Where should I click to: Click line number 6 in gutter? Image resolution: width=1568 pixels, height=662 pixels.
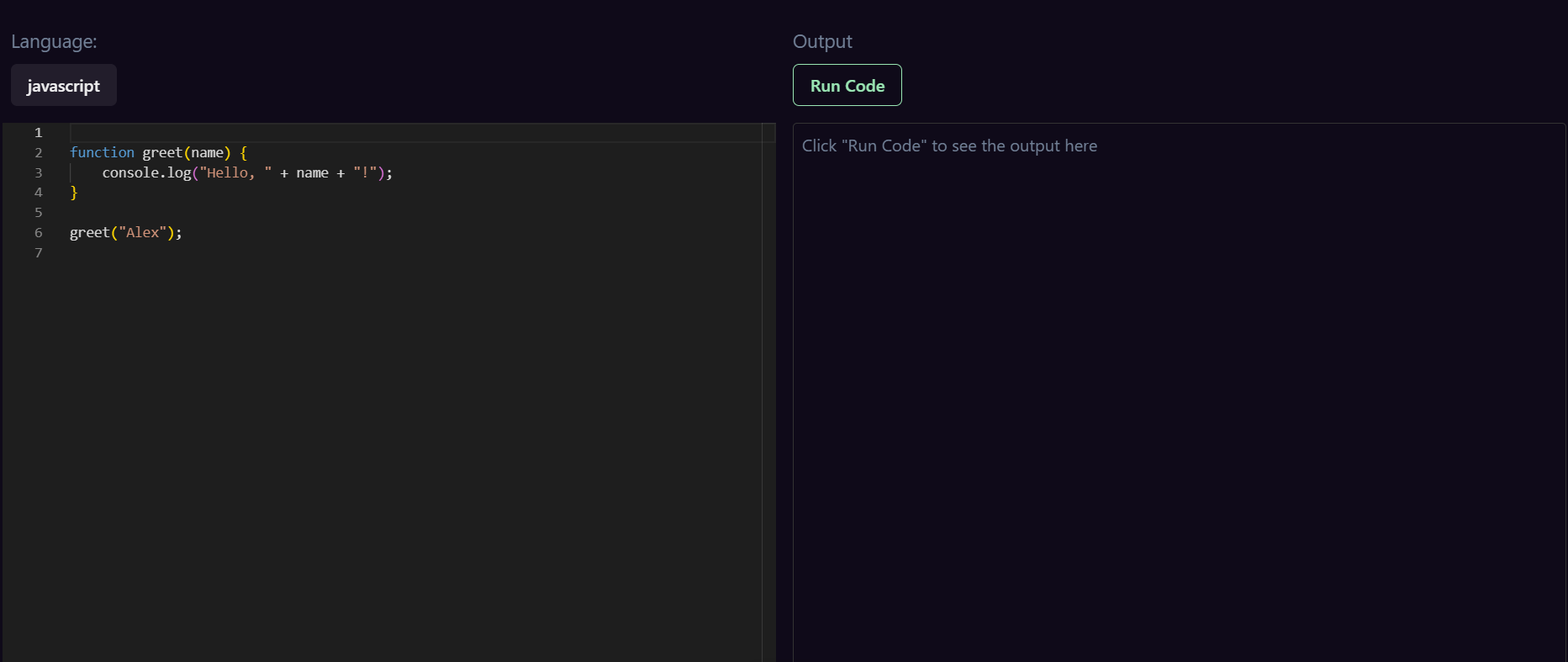click(38, 232)
